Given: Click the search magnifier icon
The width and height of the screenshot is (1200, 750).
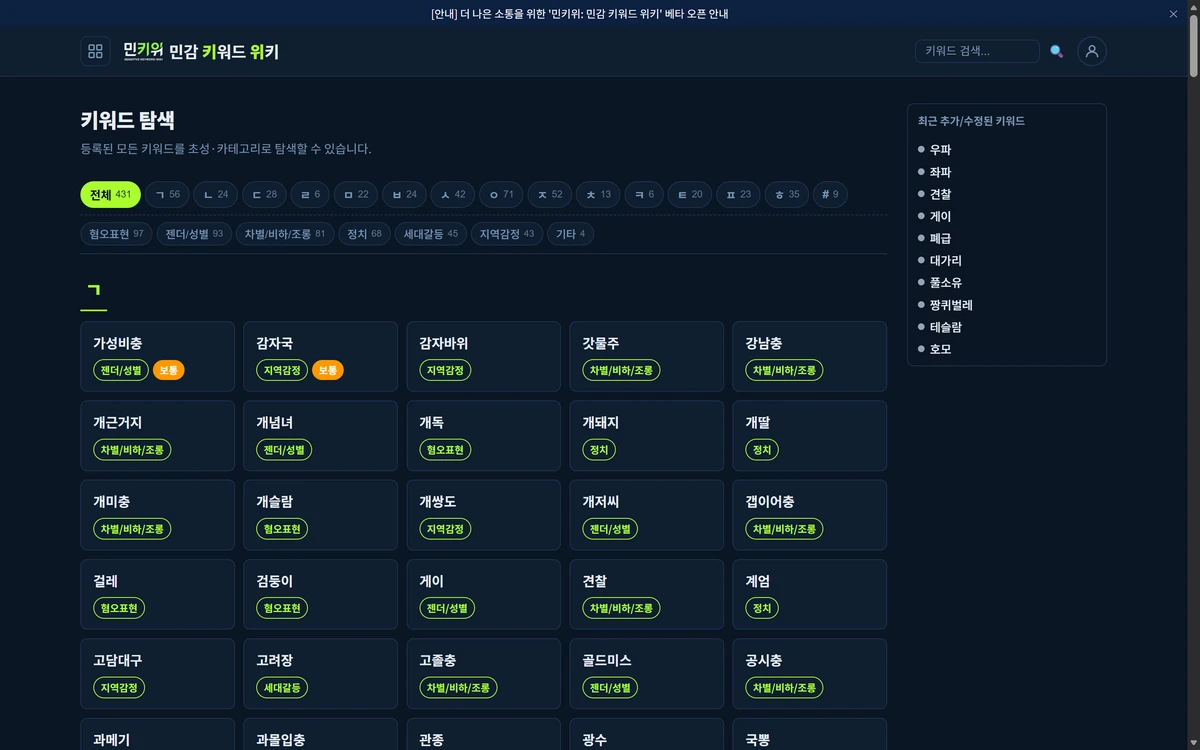Looking at the screenshot, I should tap(1056, 51).
